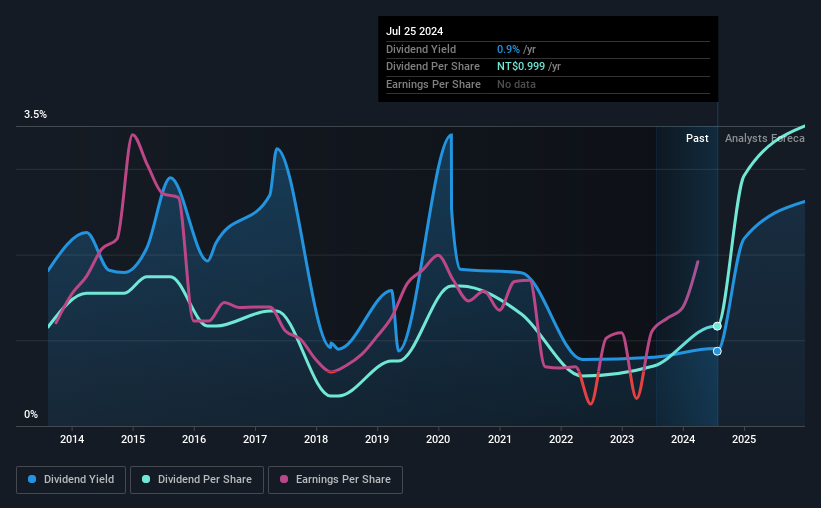The height and width of the screenshot is (508, 821).
Task: Click the teal Dividend Per Share legend dot
Action: tap(146, 479)
